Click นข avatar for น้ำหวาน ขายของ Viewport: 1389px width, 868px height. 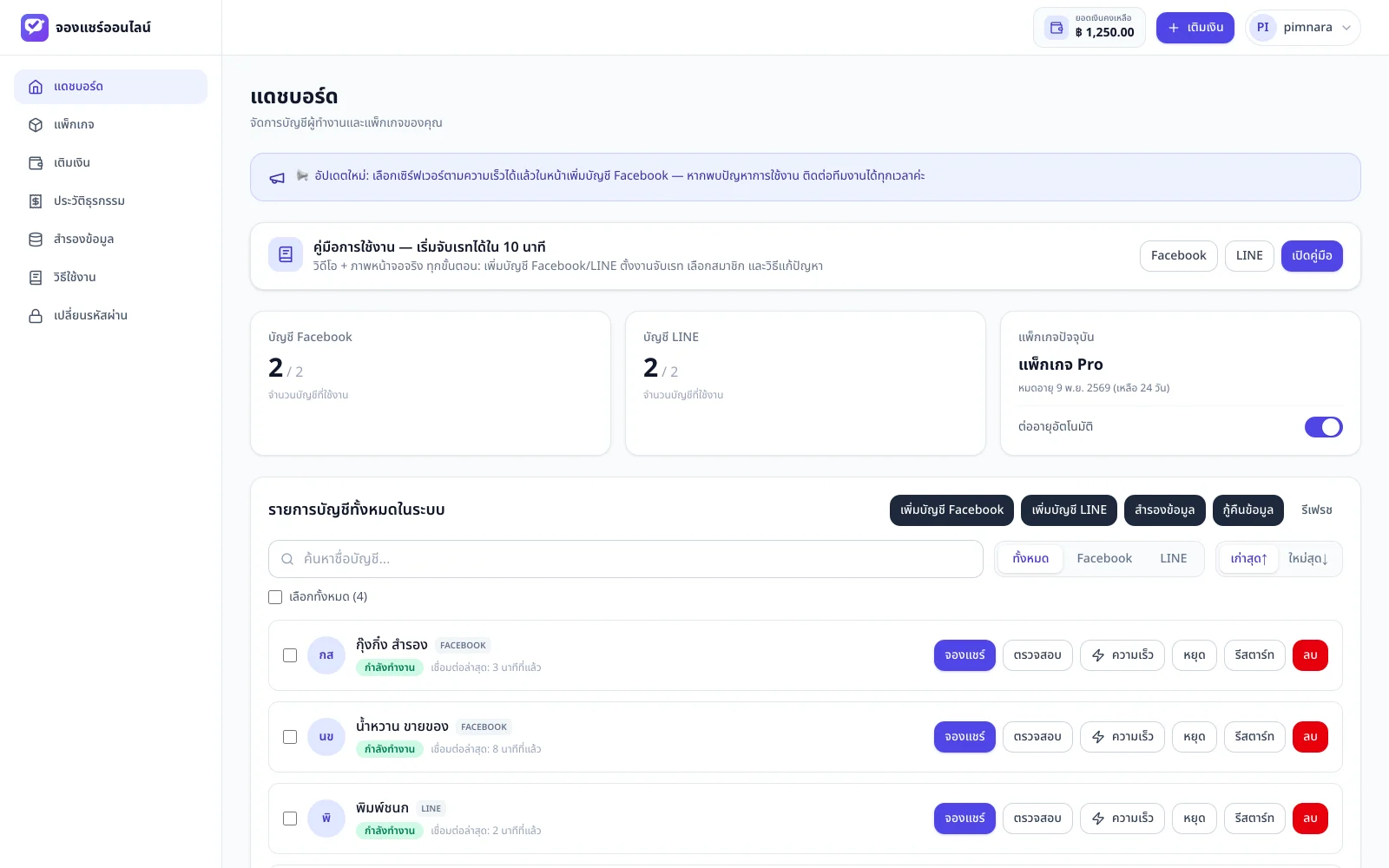[x=326, y=737]
